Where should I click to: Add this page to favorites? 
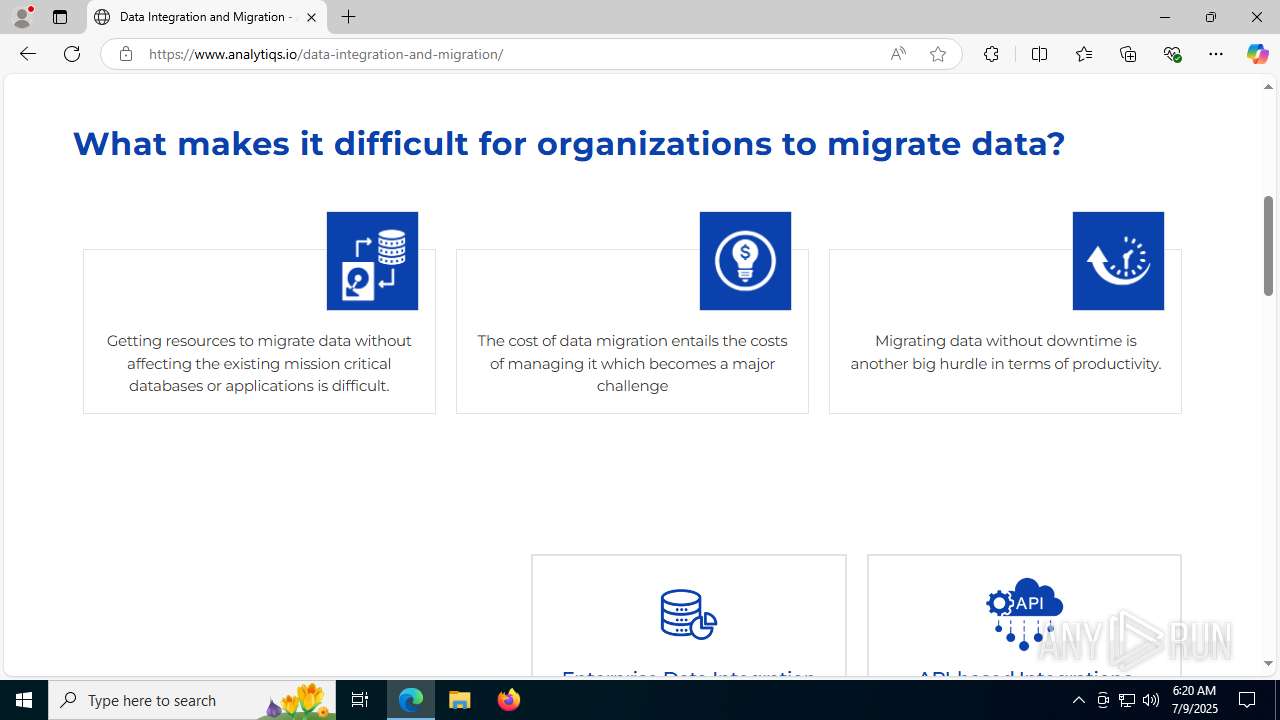pos(937,54)
